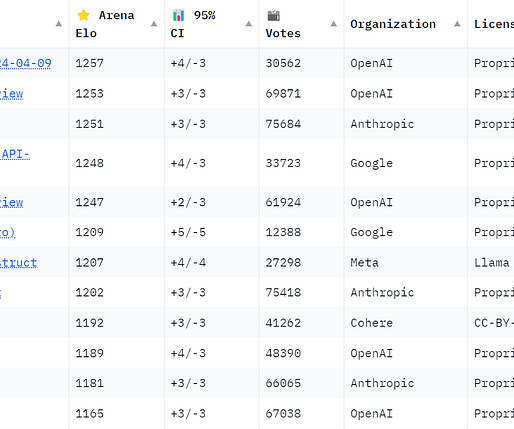Open the model link ending in struct

pos(18,263)
